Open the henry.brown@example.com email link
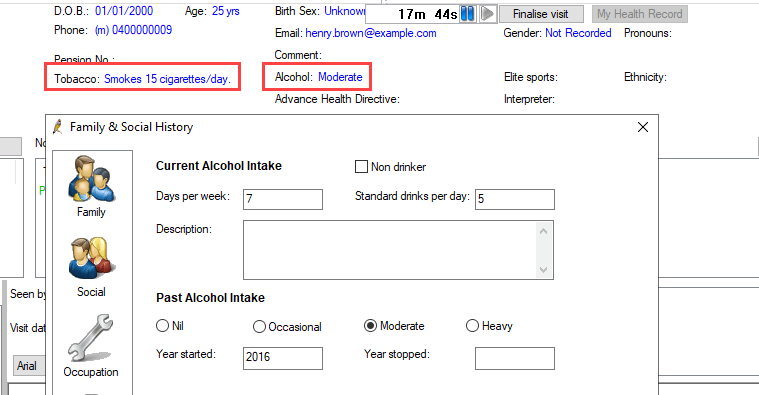 coord(371,33)
